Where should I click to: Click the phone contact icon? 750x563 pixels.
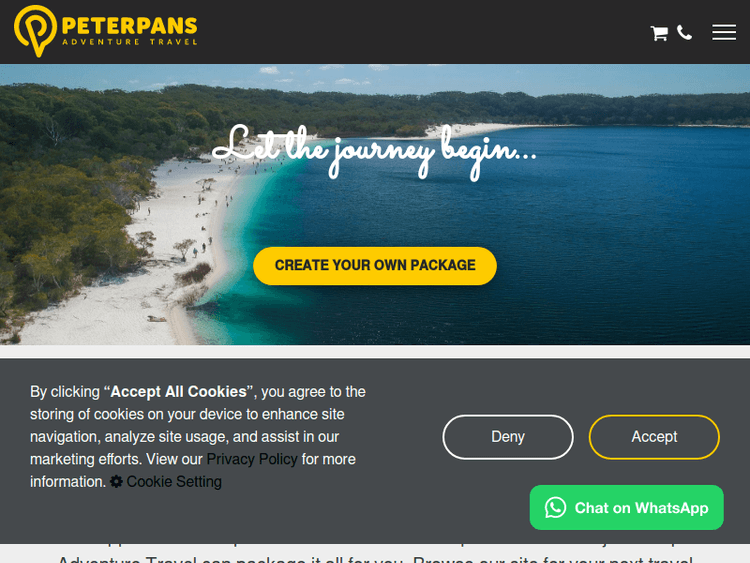tap(684, 33)
